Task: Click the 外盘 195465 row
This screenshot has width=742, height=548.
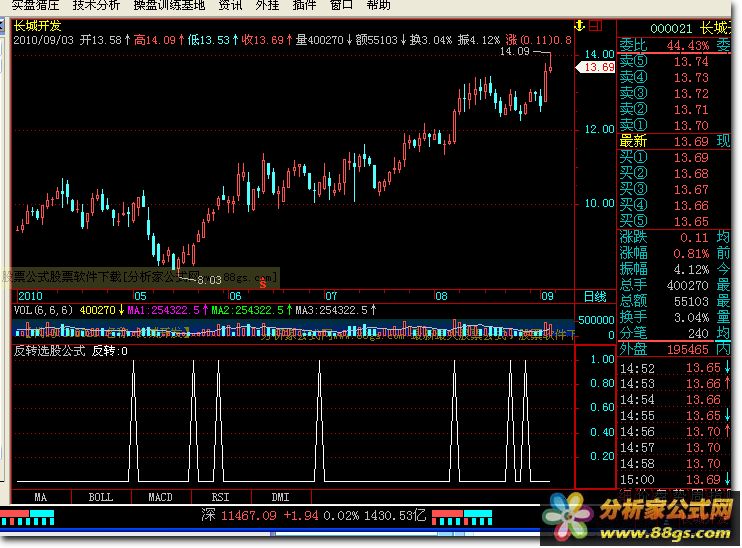Action: (674, 350)
